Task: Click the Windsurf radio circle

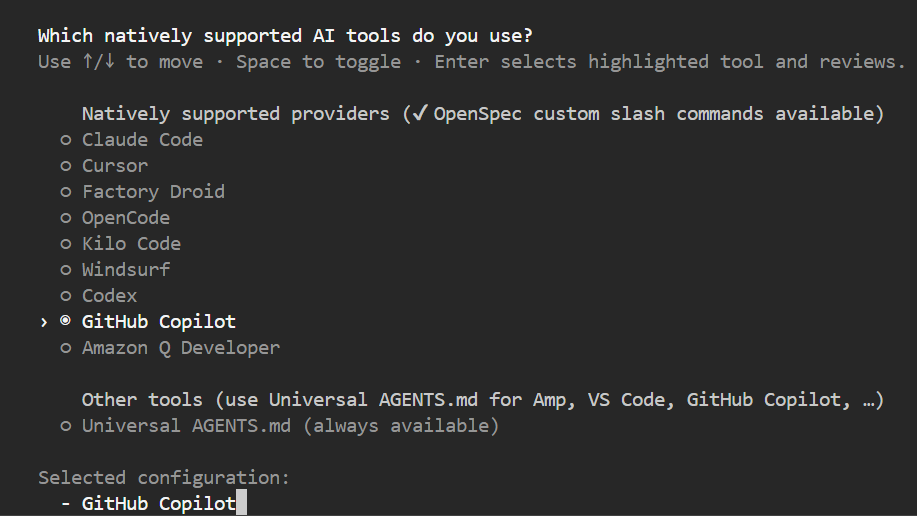Action: point(65,270)
